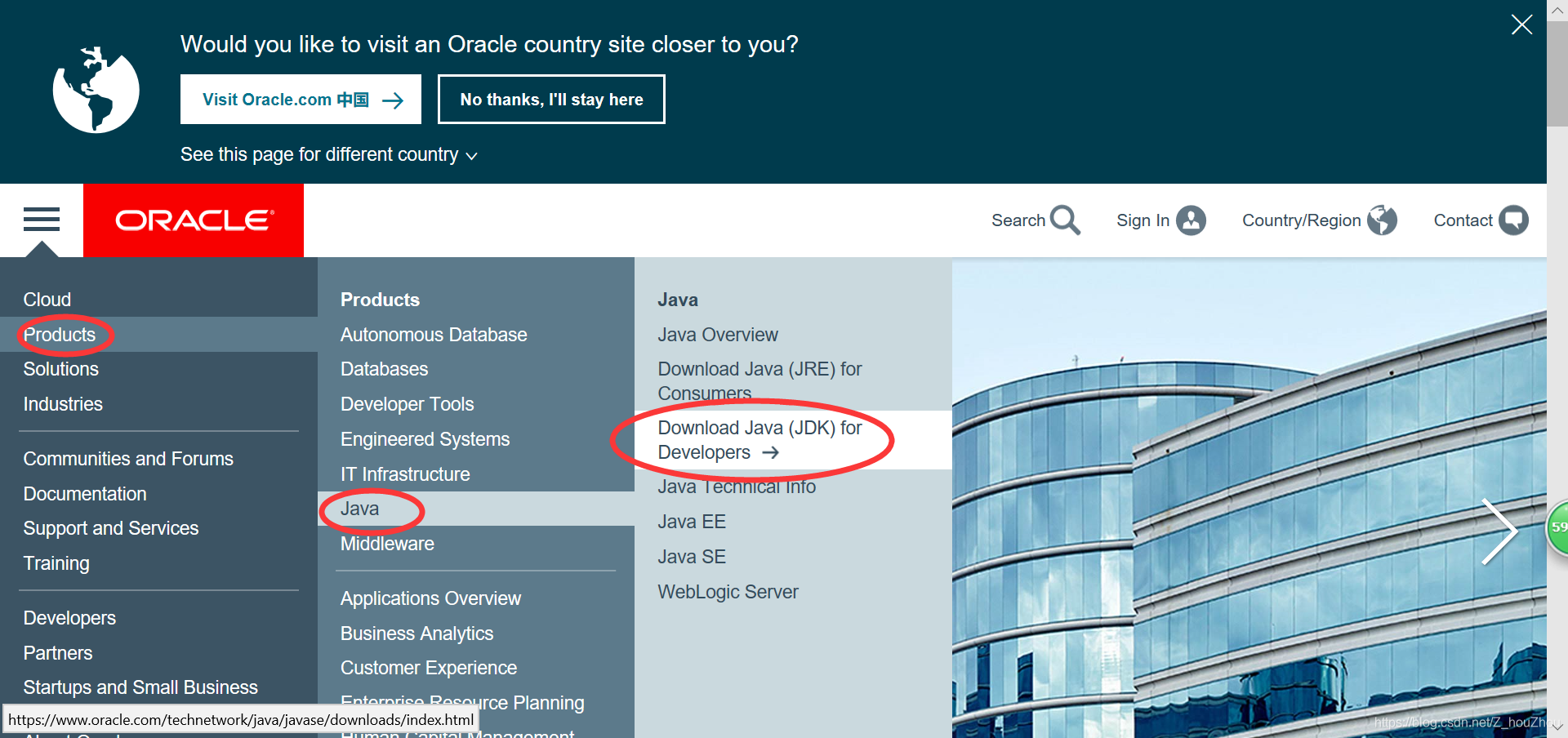Open Documentation menu item
Image resolution: width=1568 pixels, height=738 pixels.
[x=85, y=494]
